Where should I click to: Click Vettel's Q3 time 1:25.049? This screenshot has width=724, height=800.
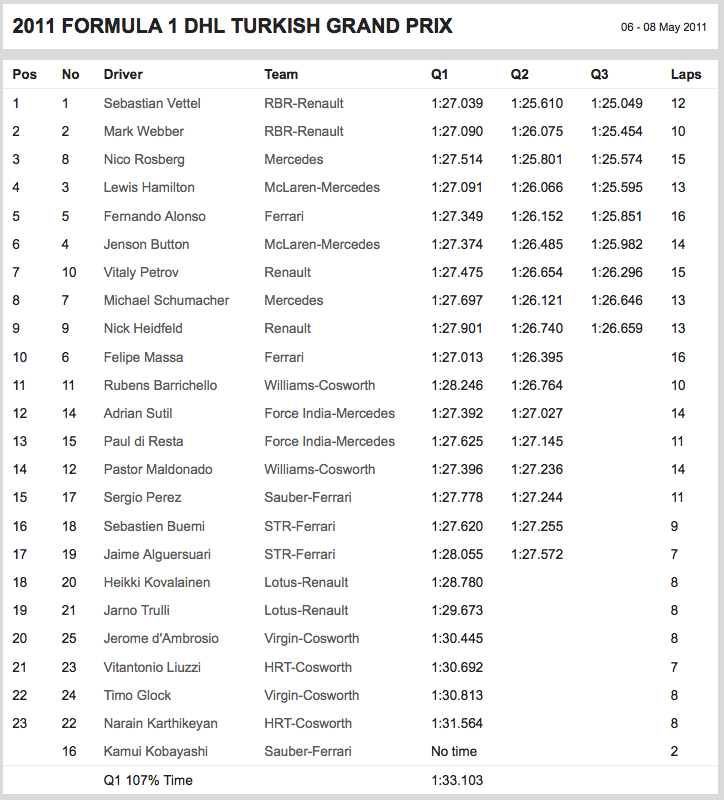pos(617,103)
